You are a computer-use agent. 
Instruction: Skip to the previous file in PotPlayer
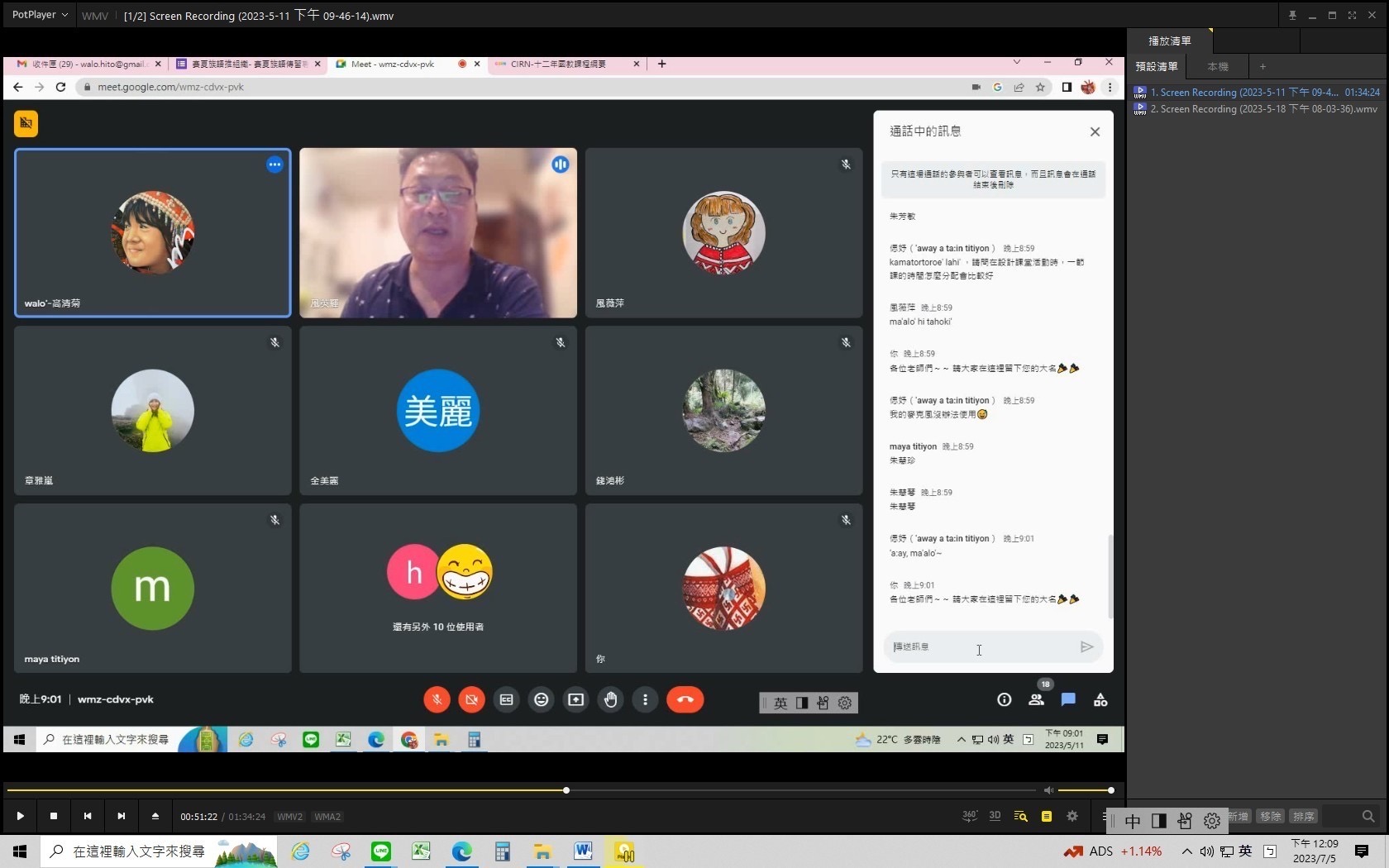coord(88,816)
